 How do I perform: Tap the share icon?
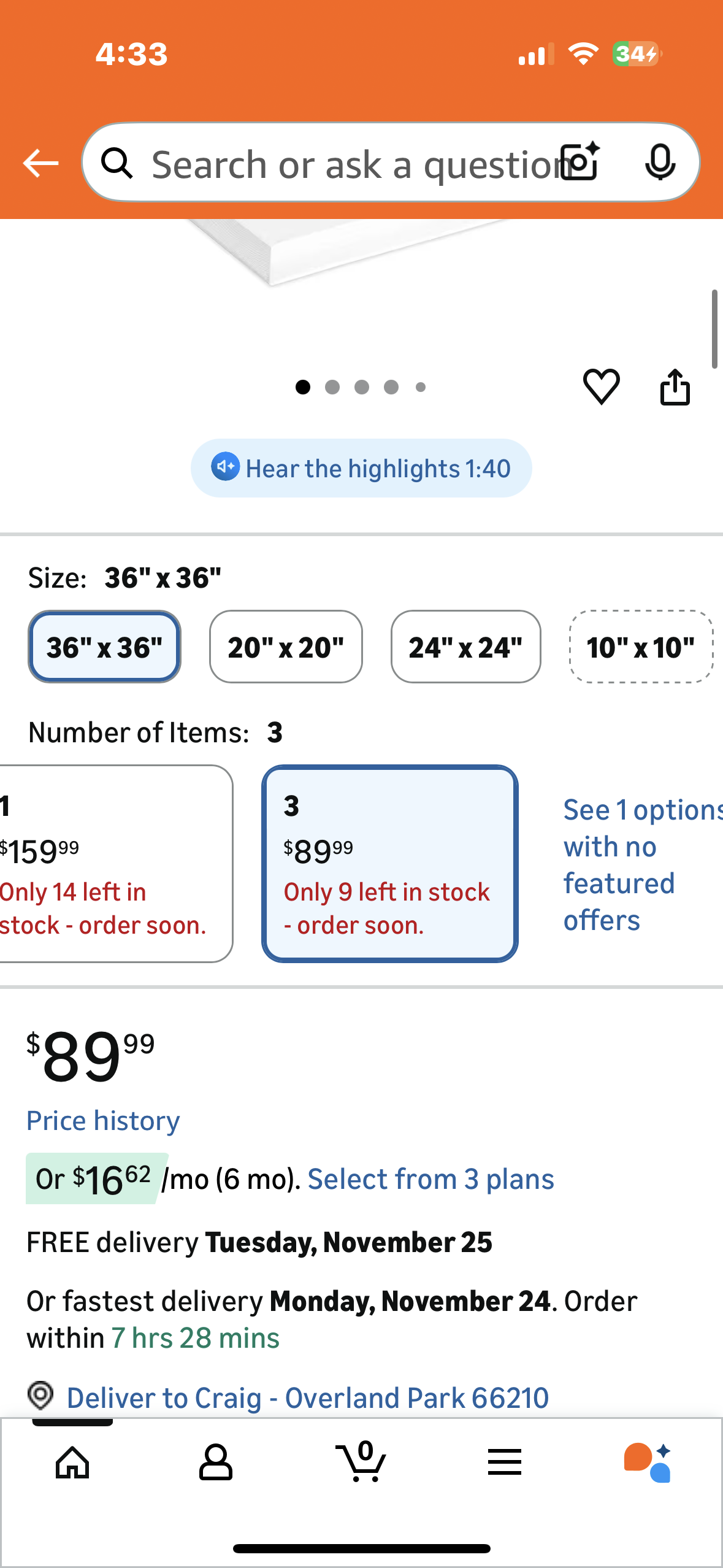click(675, 386)
